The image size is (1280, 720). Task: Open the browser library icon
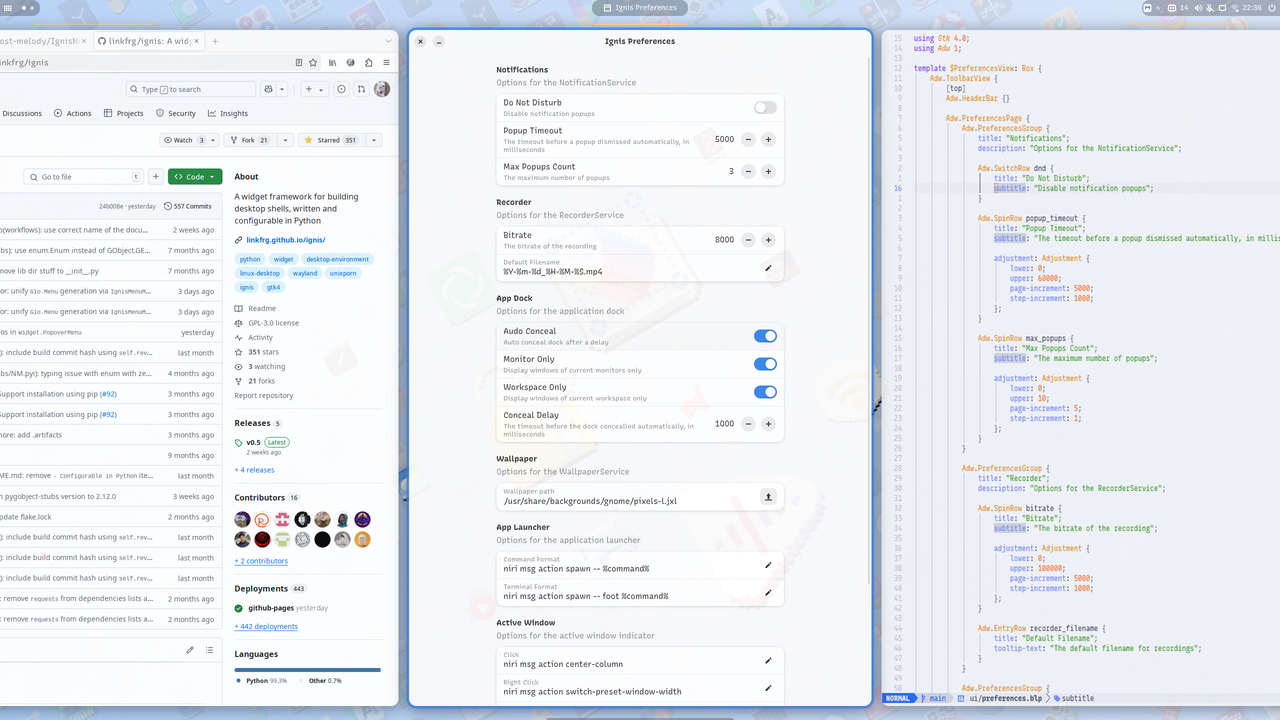pyautogui.click(x=333, y=62)
